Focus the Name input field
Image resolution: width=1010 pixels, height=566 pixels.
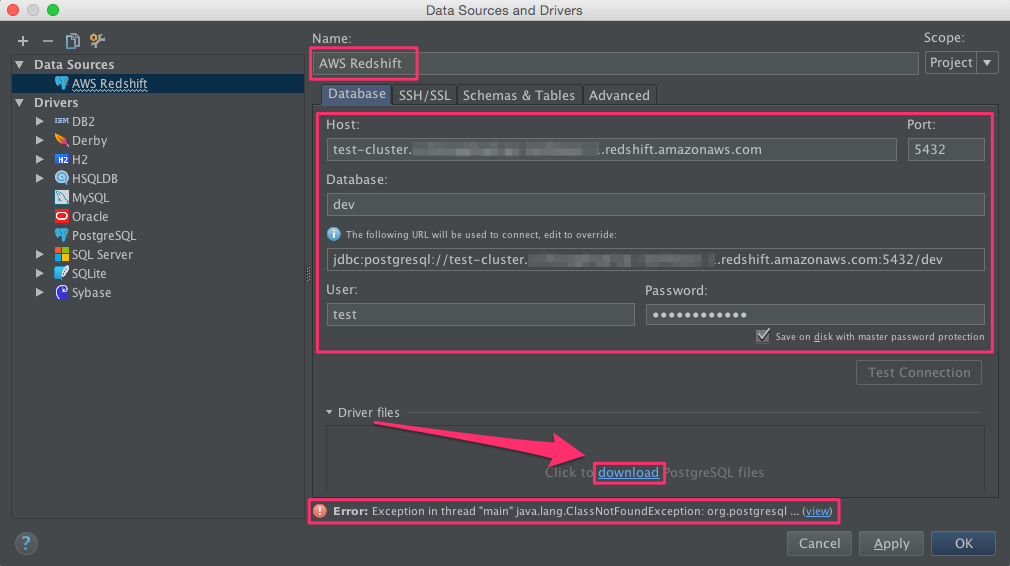coord(615,63)
